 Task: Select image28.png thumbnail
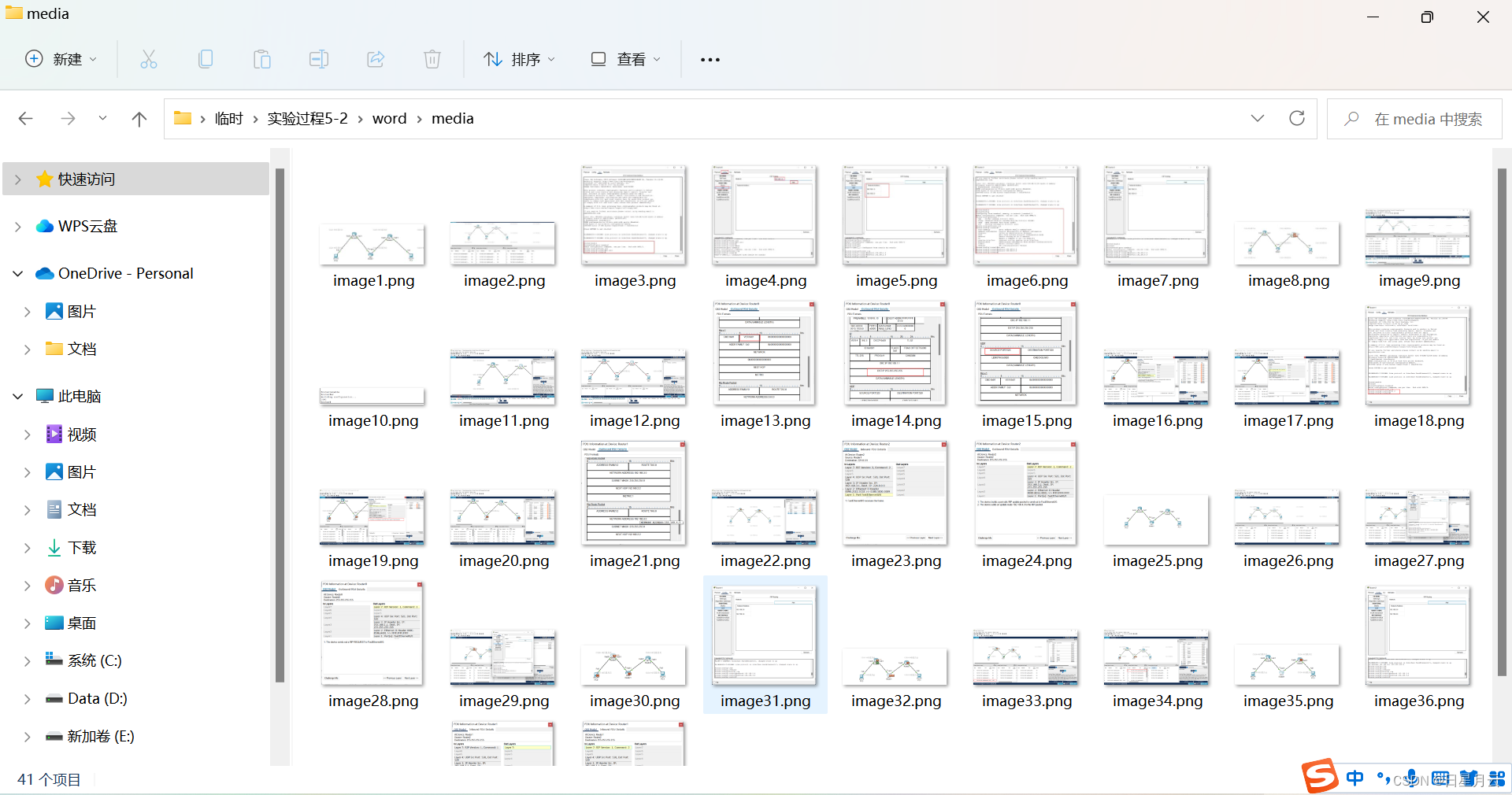click(x=372, y=633)
